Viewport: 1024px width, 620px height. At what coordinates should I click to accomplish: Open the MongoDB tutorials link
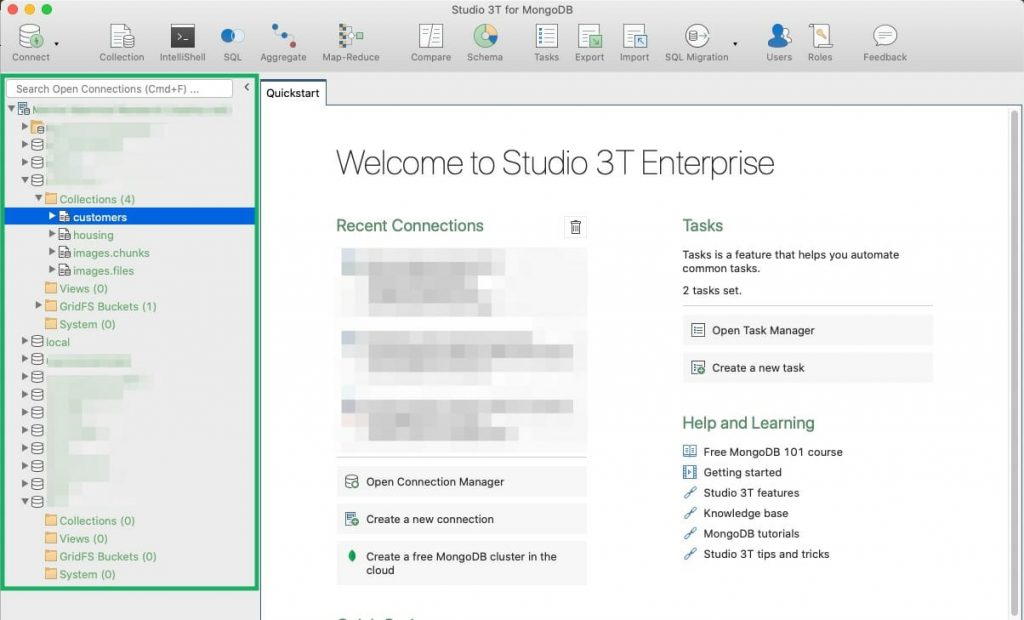[751, 533]
